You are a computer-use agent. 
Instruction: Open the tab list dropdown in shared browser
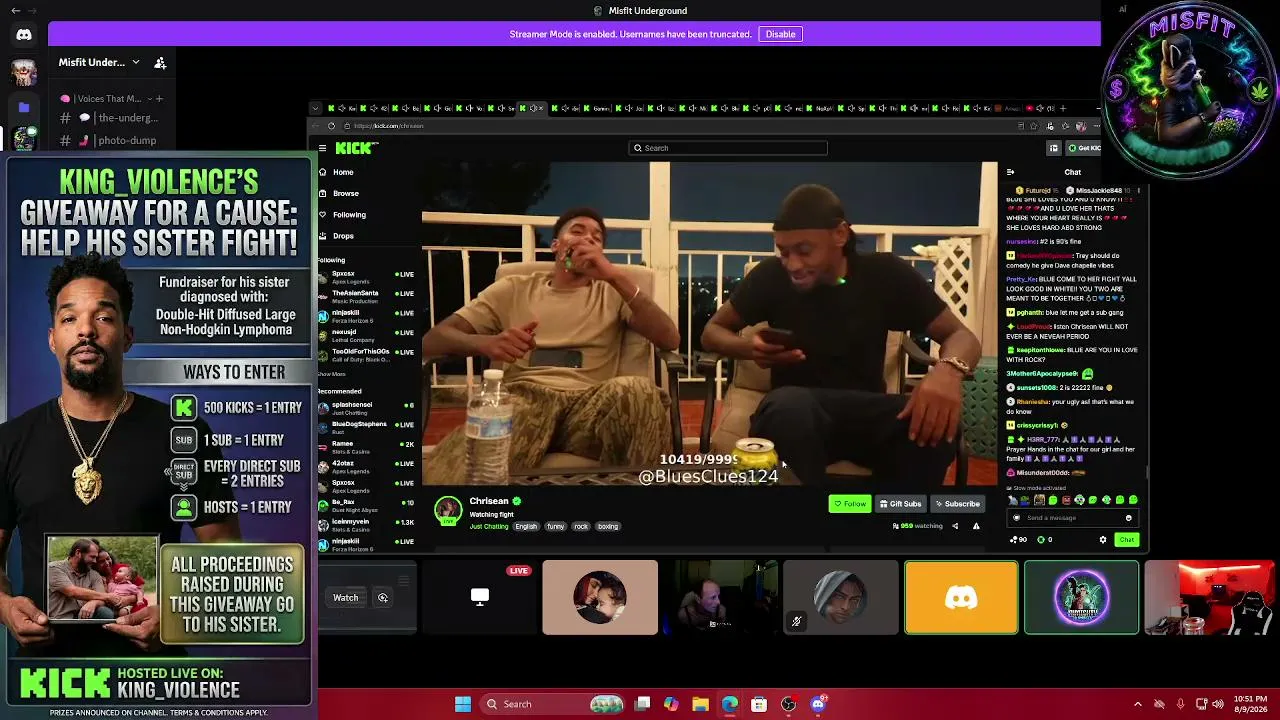tap(315, 108)
